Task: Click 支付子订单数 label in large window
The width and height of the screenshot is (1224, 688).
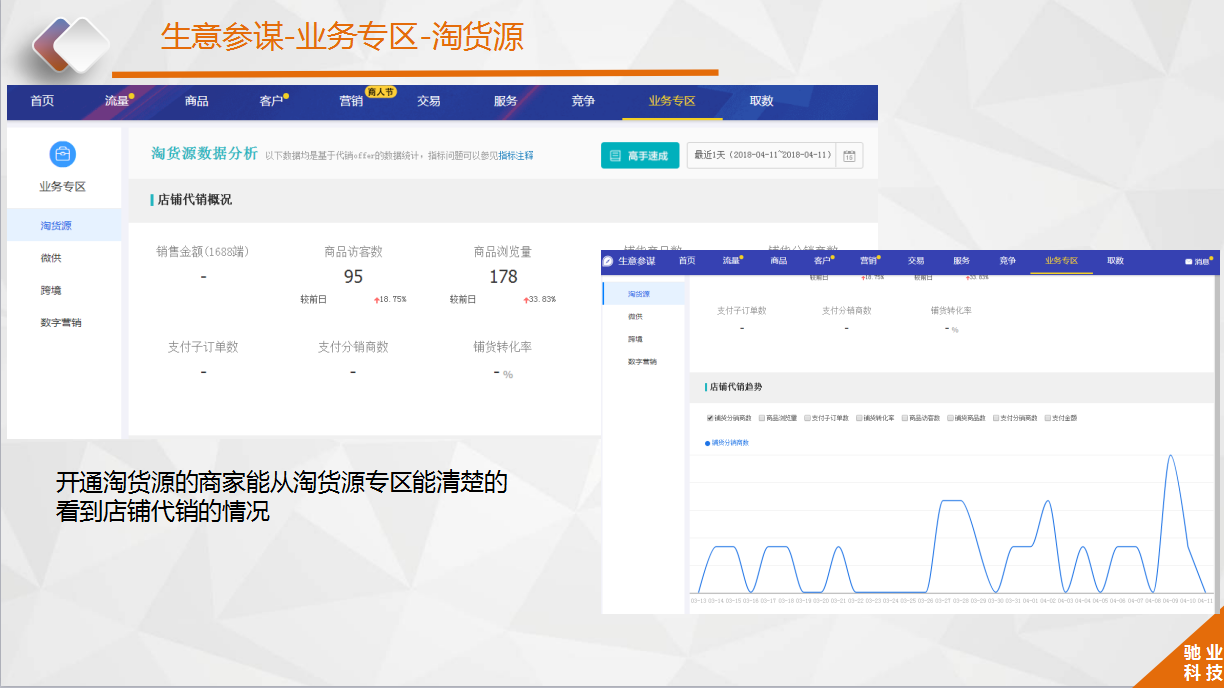Action: click(x=203, y=347)
